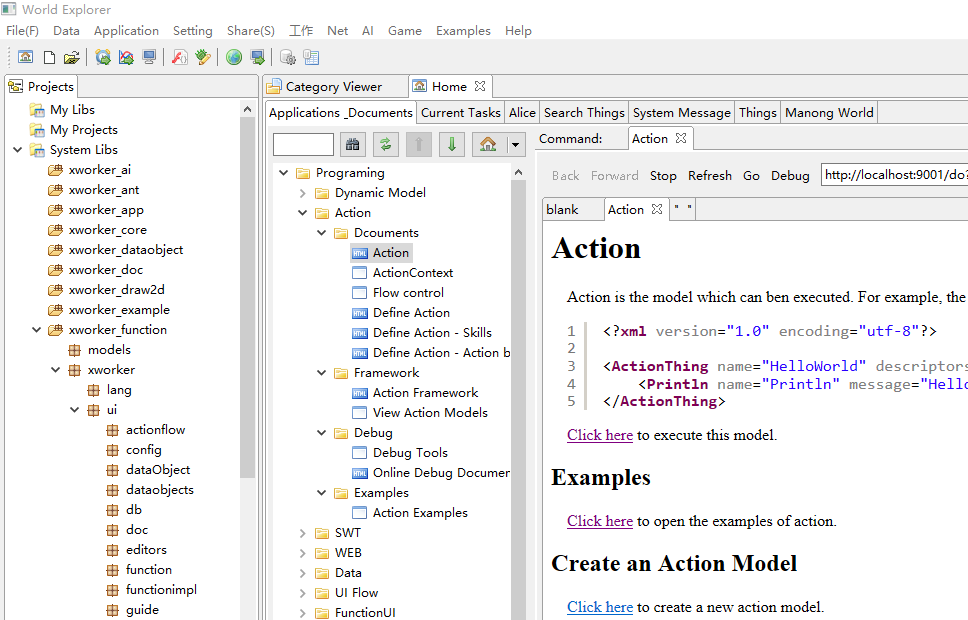Click the database with gear icon
Image resolution: width=968 pixels, height=620 pixels.
[x=288, y=57]
